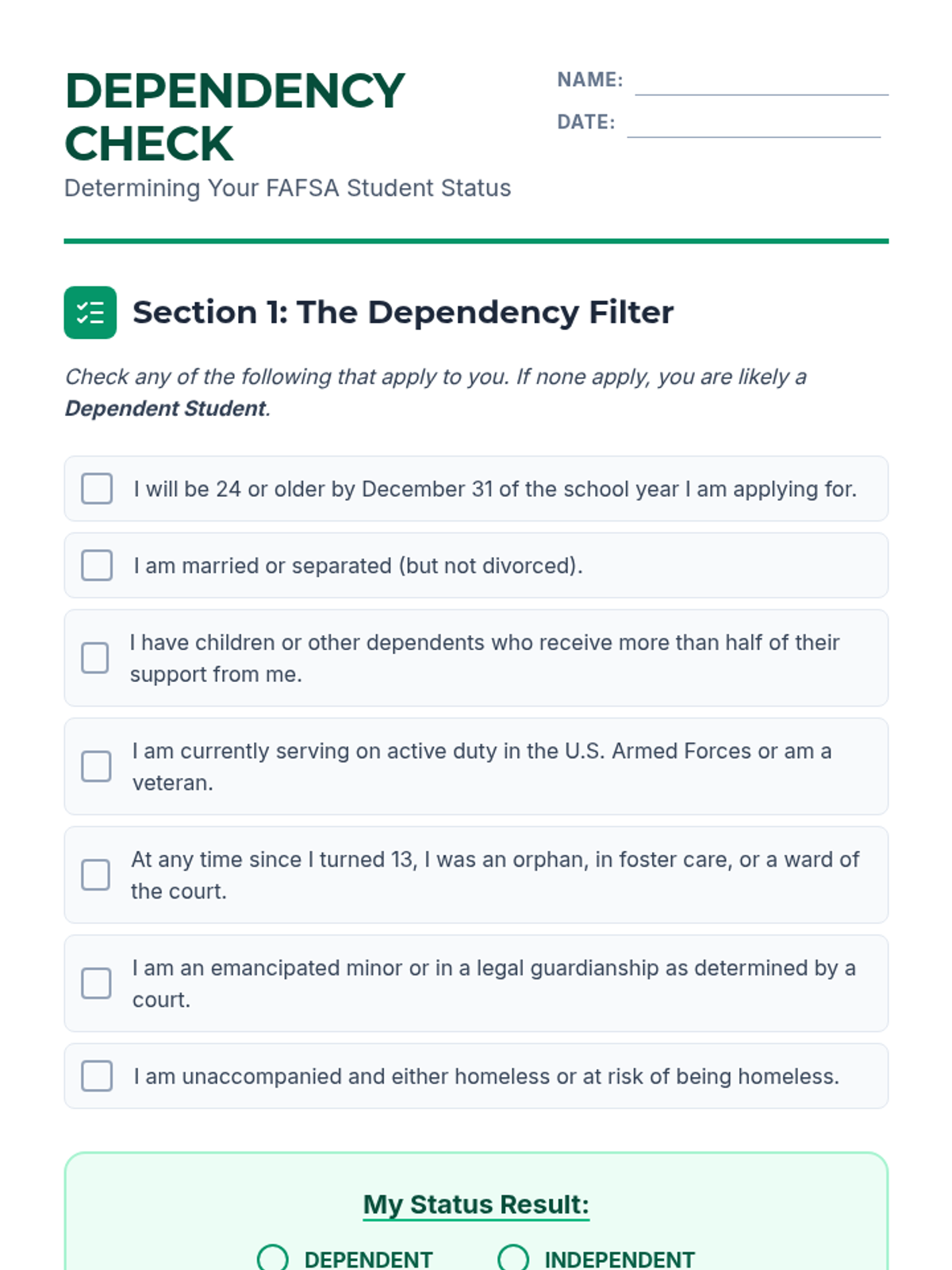Screen dimensions: 952x1270
Task: Click the 'NAME:' label text
Action: (589, 80)
